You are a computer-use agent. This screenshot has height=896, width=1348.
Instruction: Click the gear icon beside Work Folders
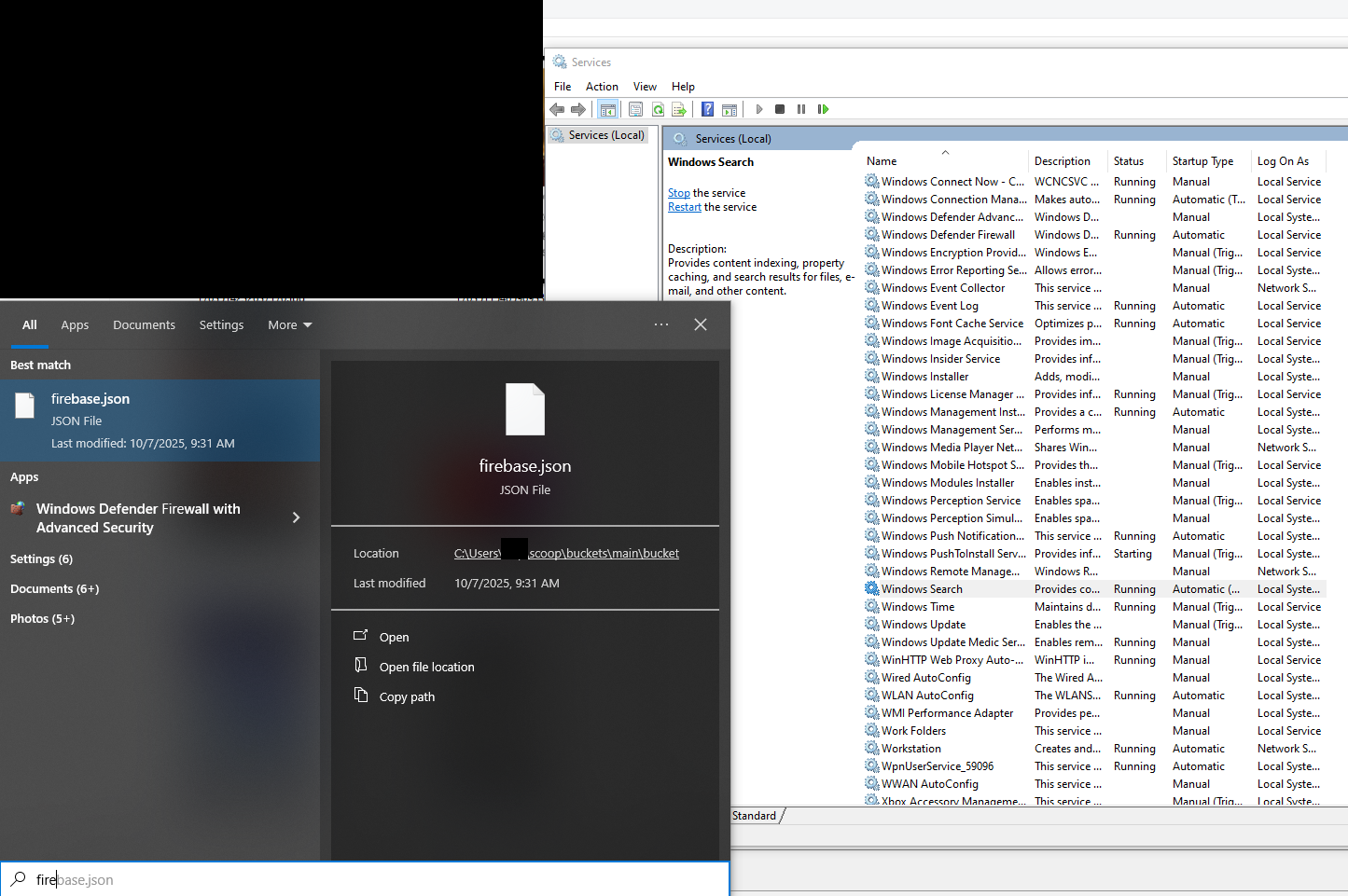tap(872, 730)
